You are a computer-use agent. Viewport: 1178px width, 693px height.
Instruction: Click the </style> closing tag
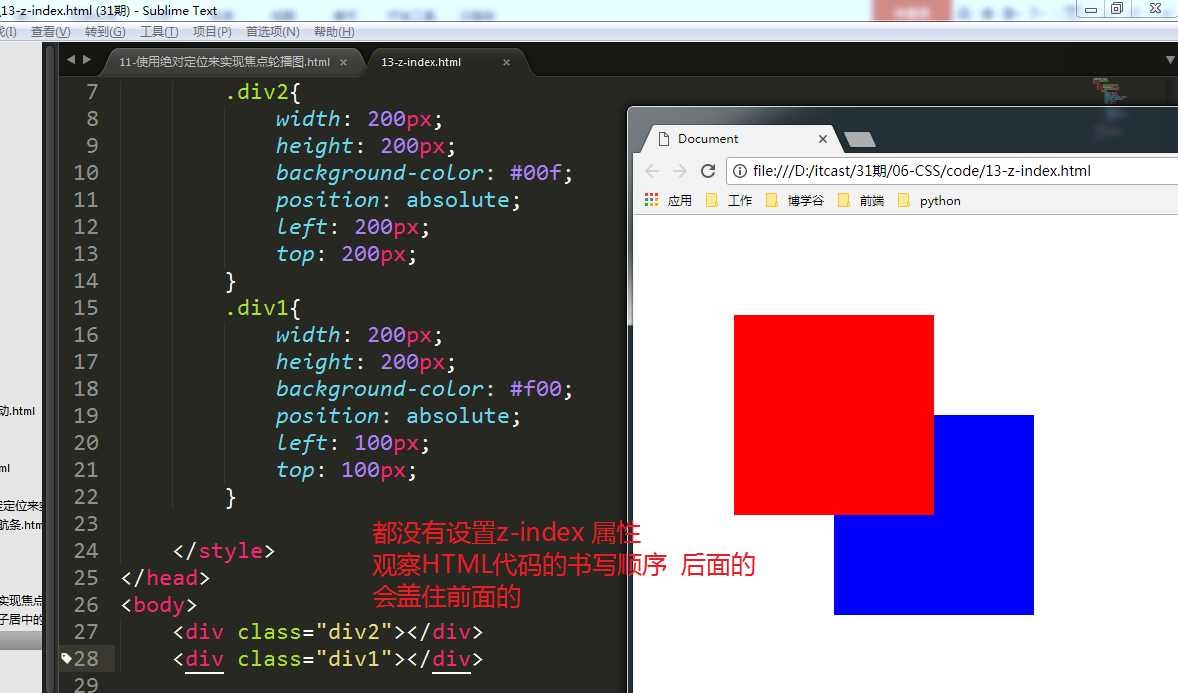tap(224, 551)
